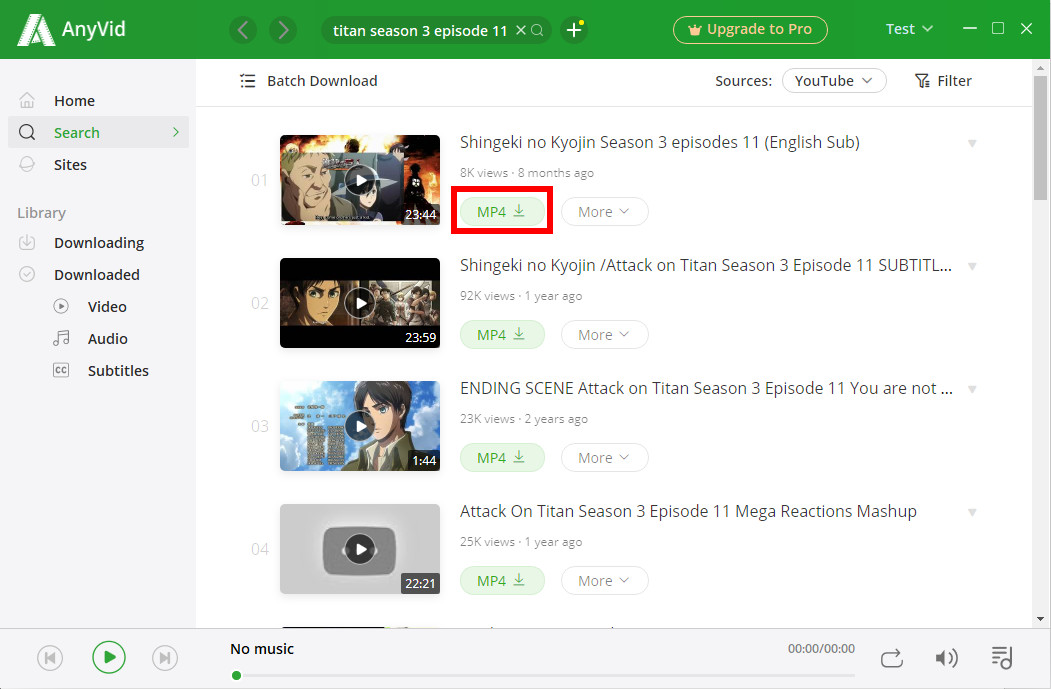
Task: Download MP4 for Mega Reactions Mashup
Action: 501,581
